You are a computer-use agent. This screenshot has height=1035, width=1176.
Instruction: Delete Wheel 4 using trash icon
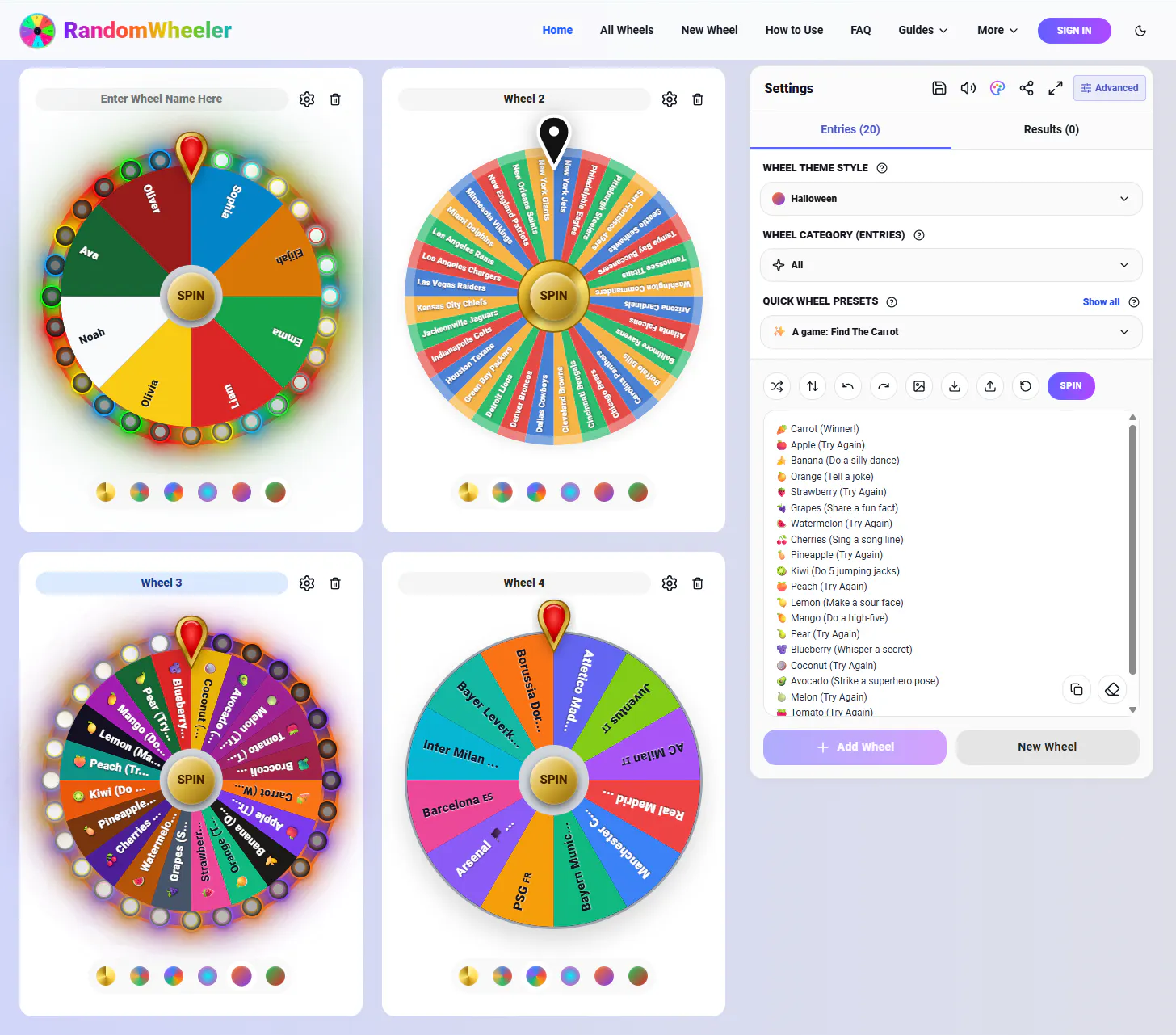pos(698,583)
